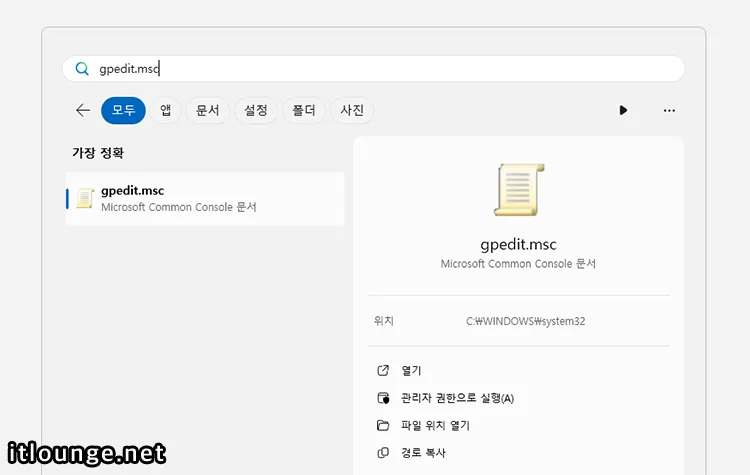Open the gpedit.msc best match result
Image resolution: width=750 pixels, height=475 pixels.
click(205, 199)
